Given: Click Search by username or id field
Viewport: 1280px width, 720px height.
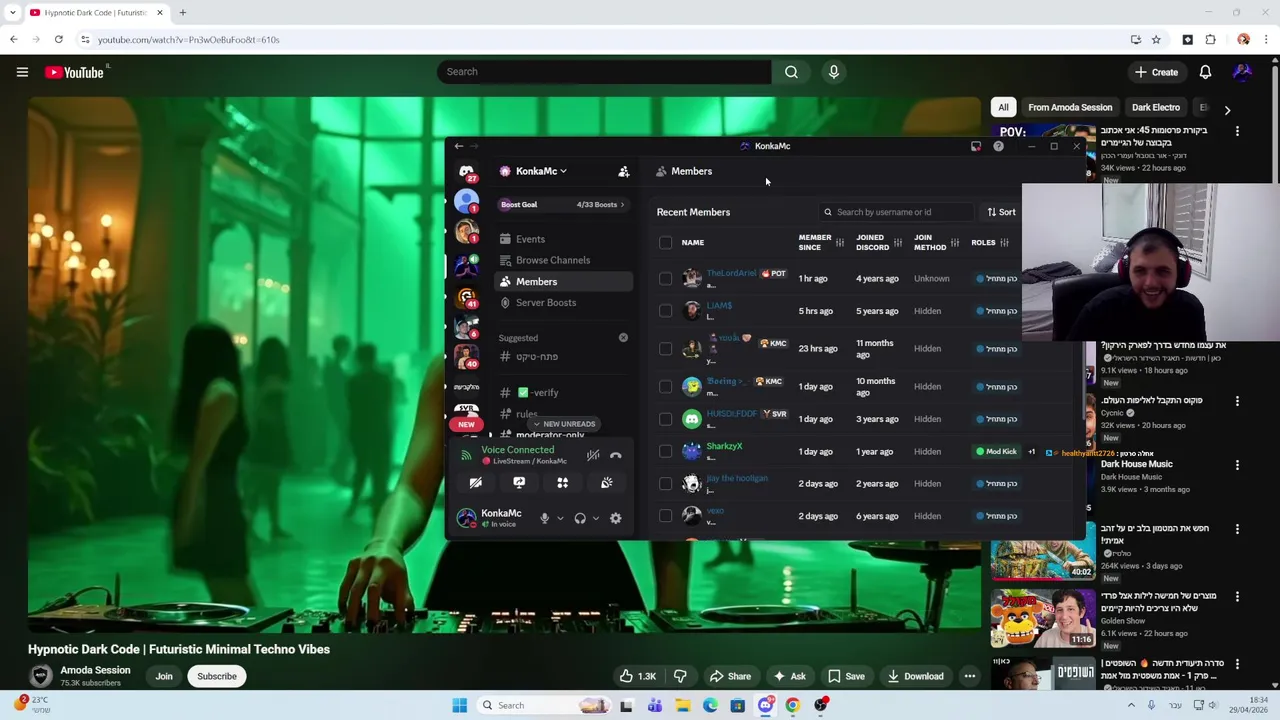Looking at the screenshot, I should (895, 212).
